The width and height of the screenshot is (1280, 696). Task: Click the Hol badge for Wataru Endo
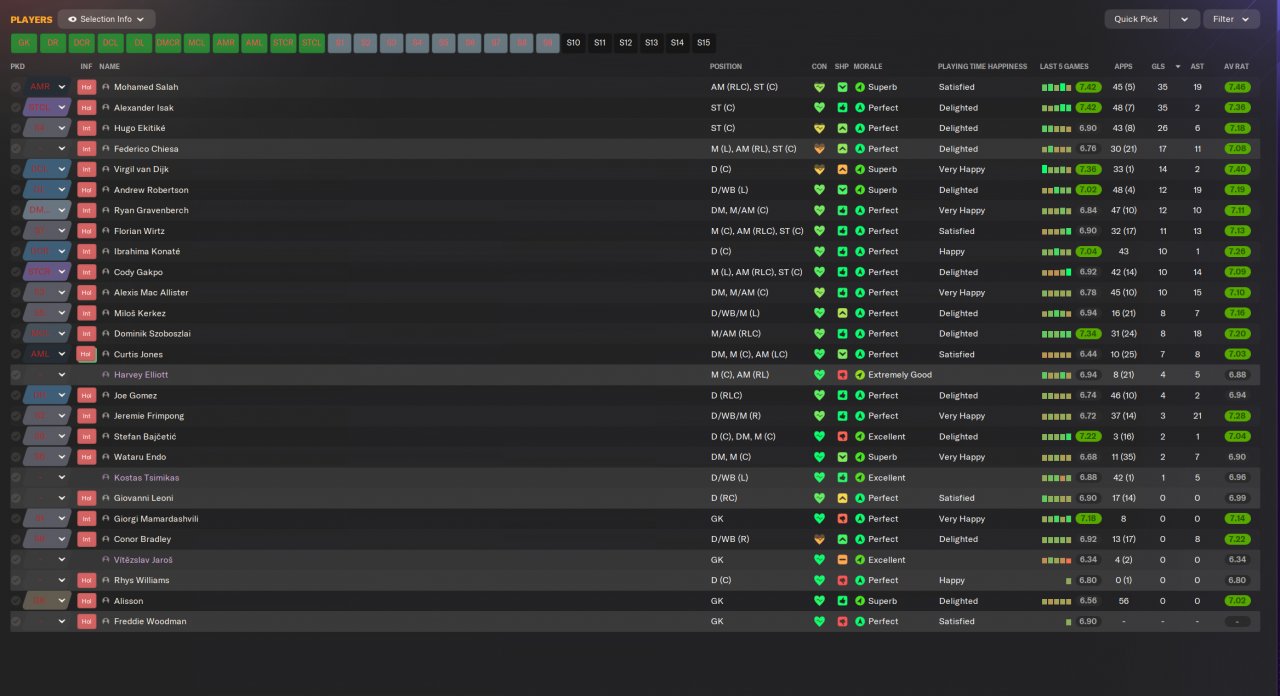pyautogui.click(x=86, y=457)
